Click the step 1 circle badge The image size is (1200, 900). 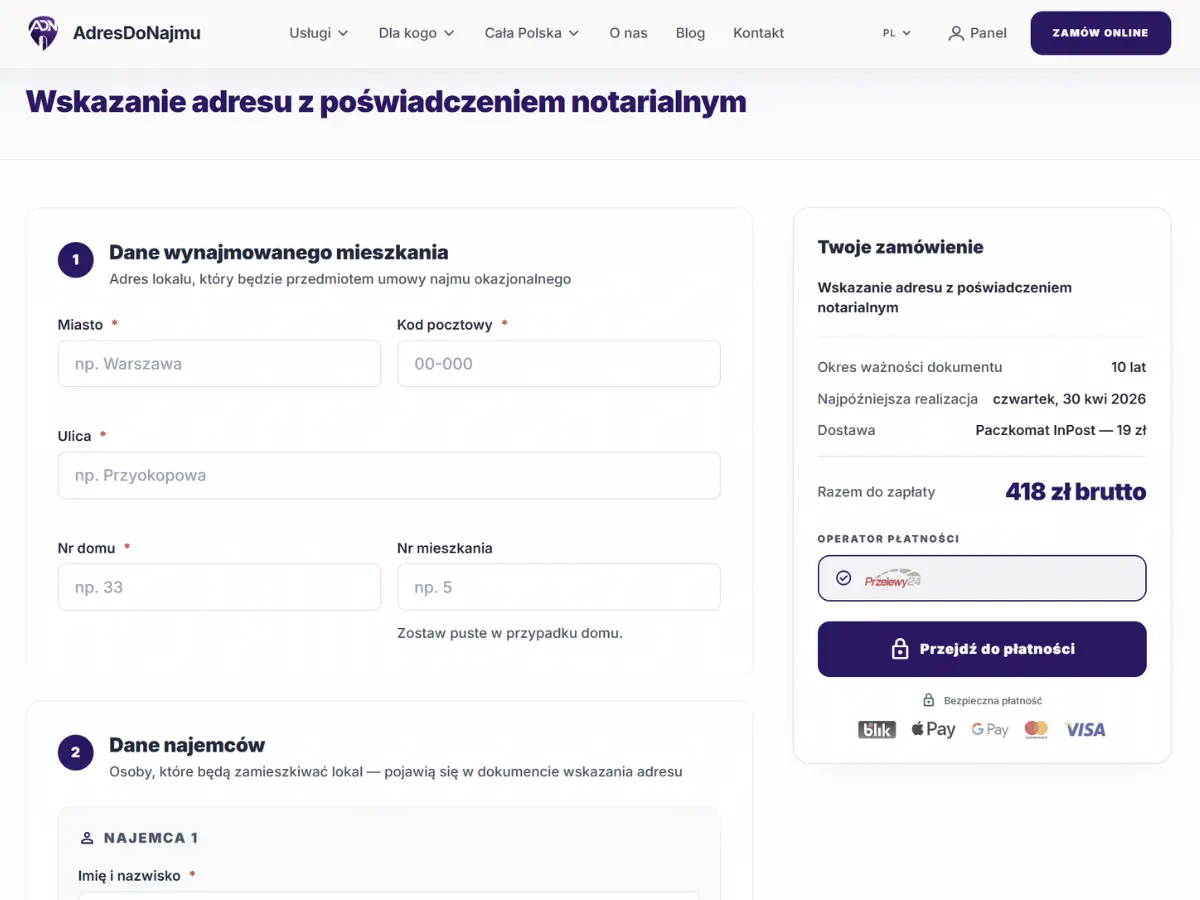point(75,259)
